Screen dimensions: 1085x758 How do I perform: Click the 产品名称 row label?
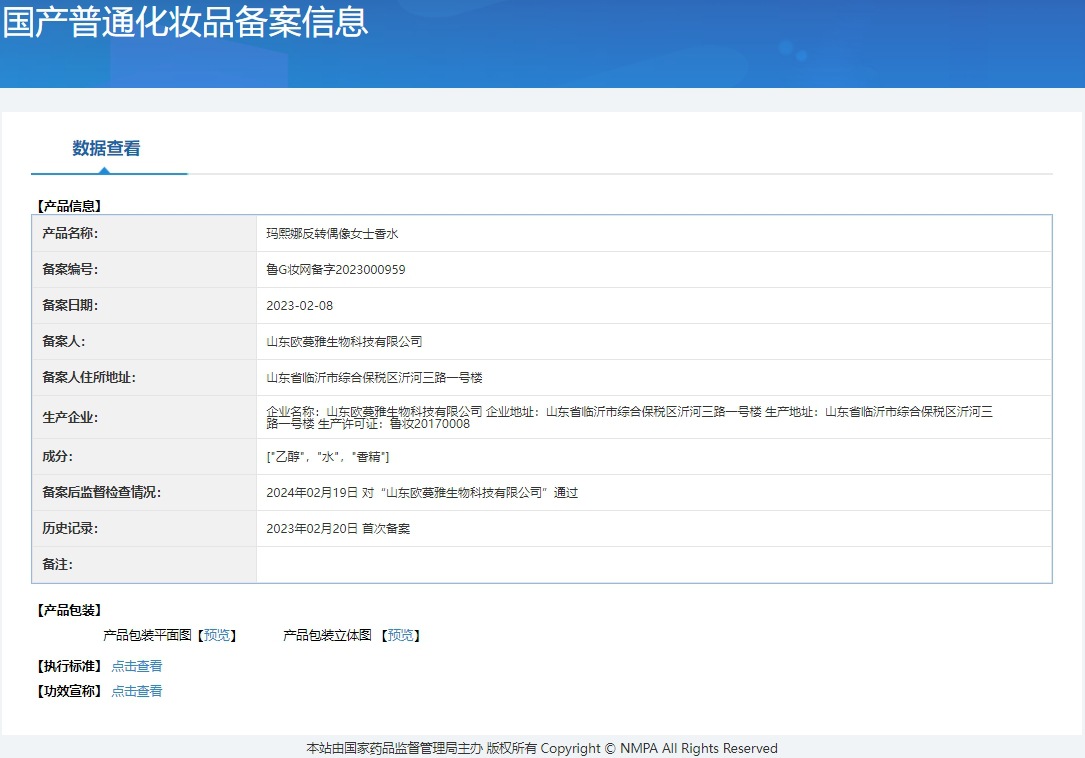point(70,233)
